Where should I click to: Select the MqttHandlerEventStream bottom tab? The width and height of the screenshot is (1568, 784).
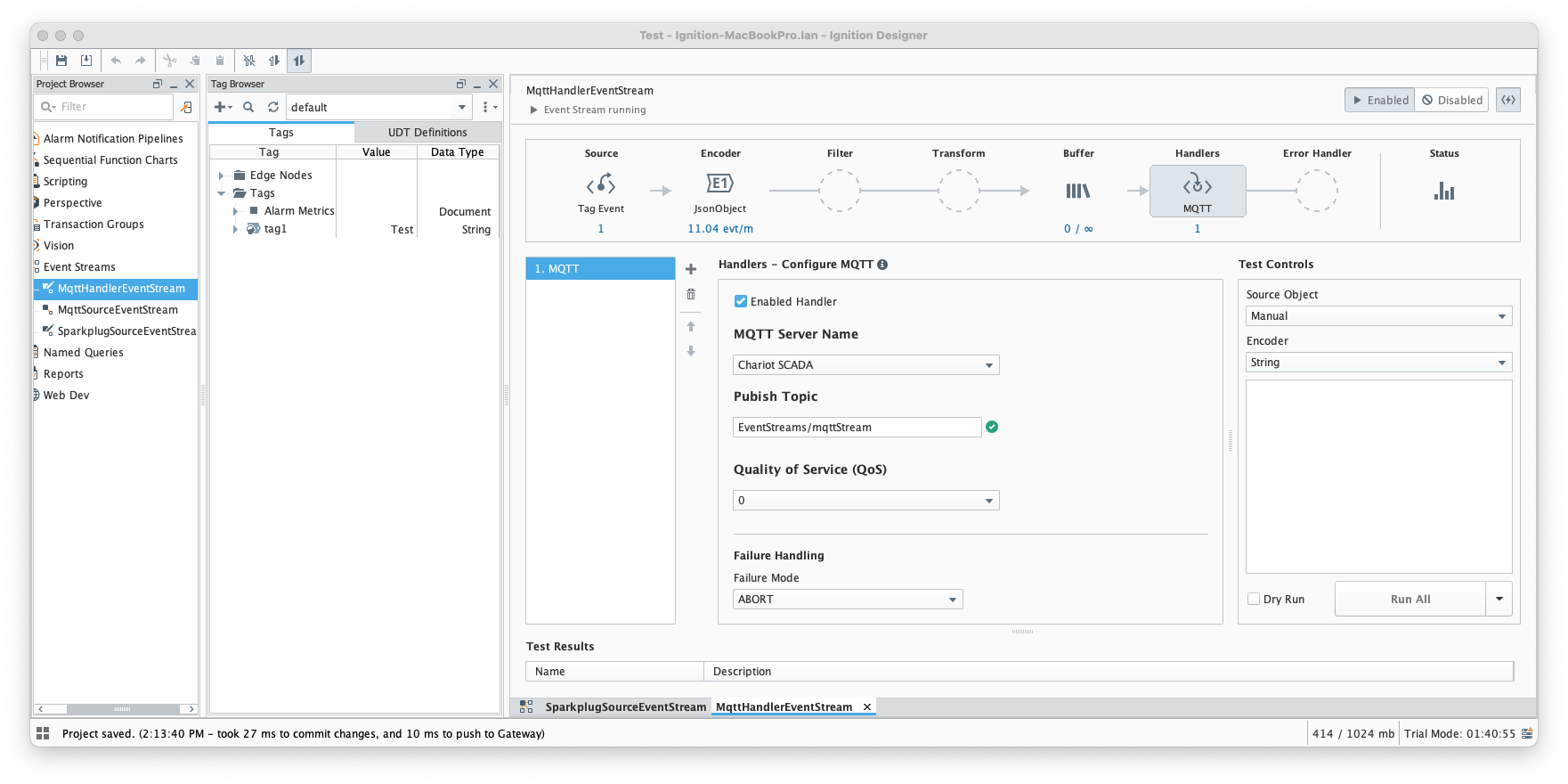point(784,706)
